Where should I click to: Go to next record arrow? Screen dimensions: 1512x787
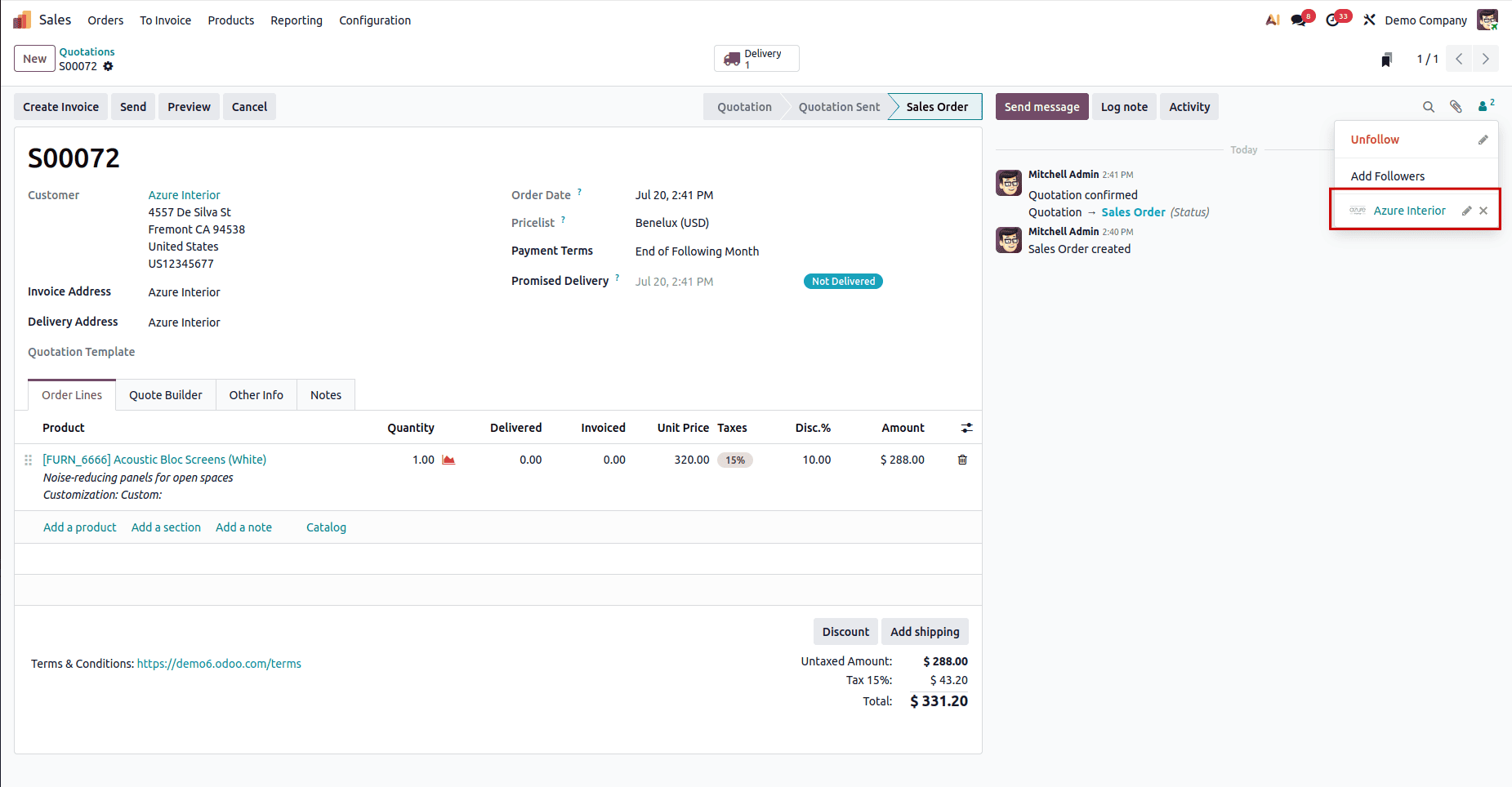click(x=1486, y=59)
